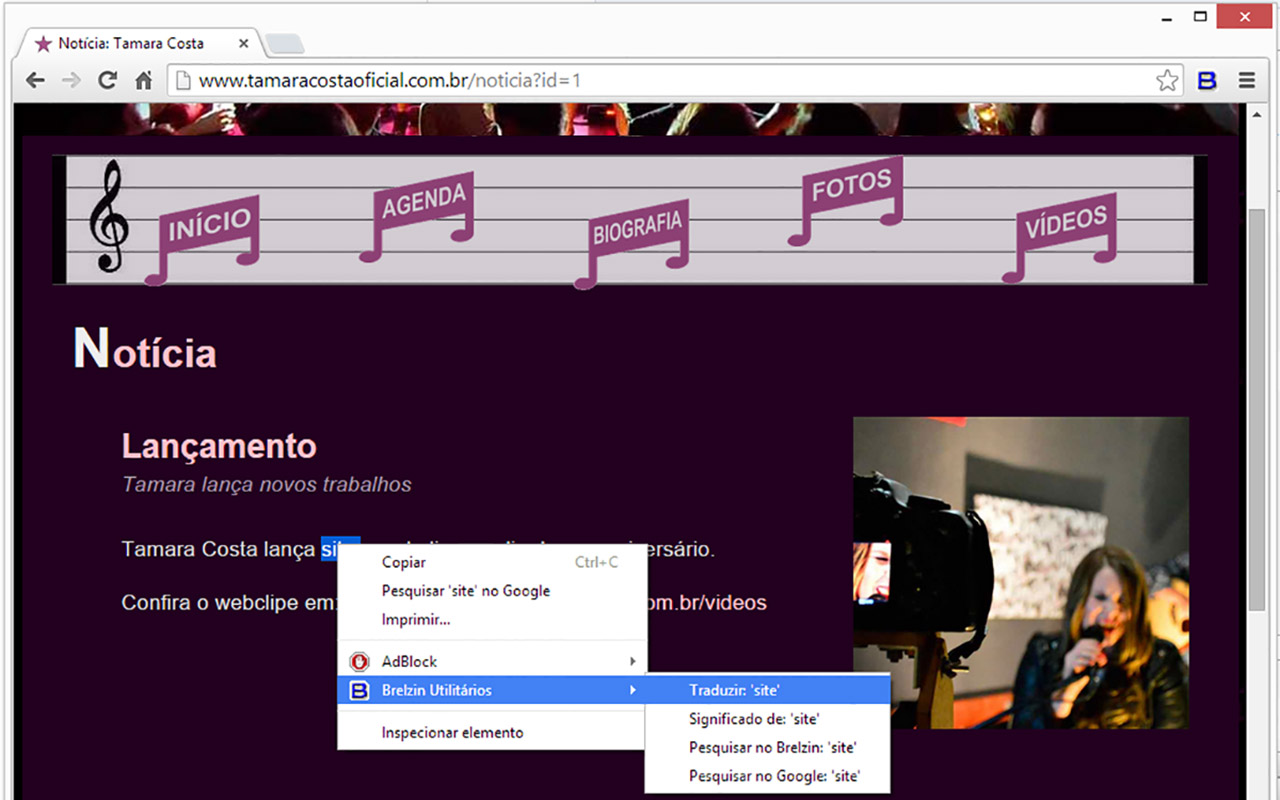Expand the Brelzin Utilitários submenu
Image resolution: width=1280 pixels, height=800 pixels.
click(492, 690)
